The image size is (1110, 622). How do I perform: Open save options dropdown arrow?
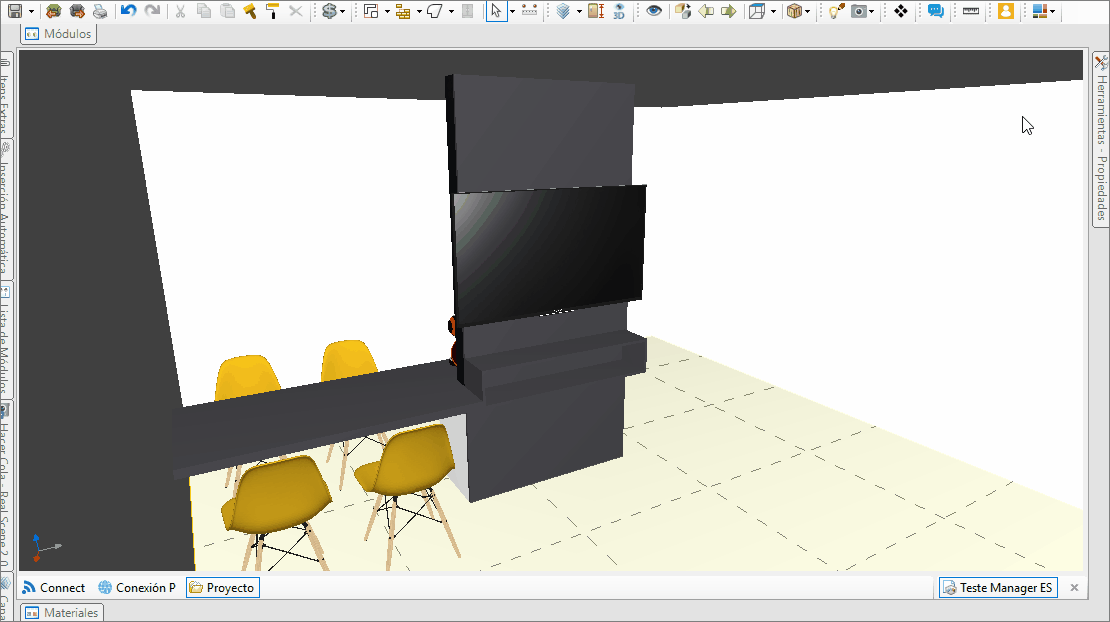31,11
